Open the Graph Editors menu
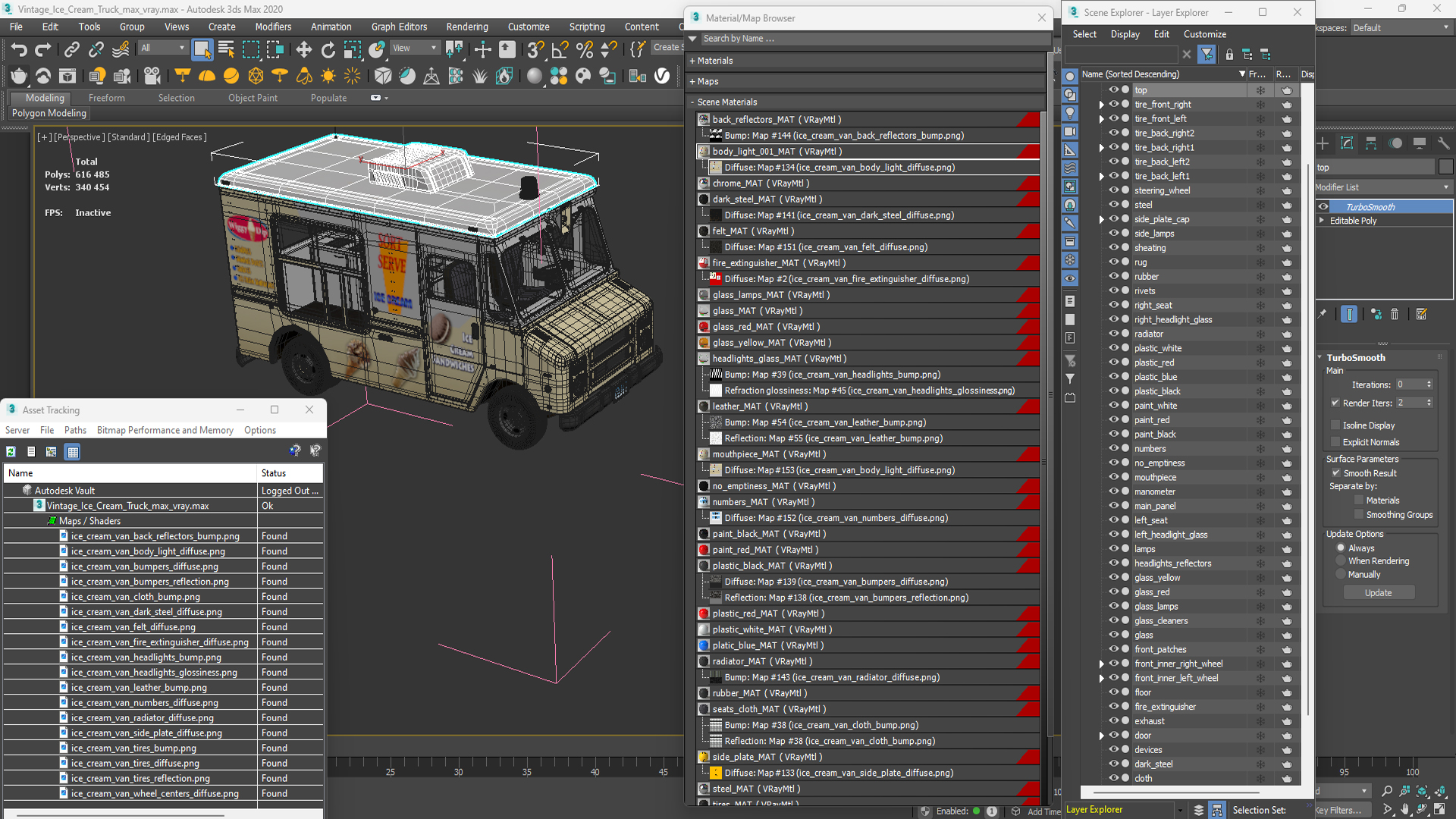 point(399,27)
